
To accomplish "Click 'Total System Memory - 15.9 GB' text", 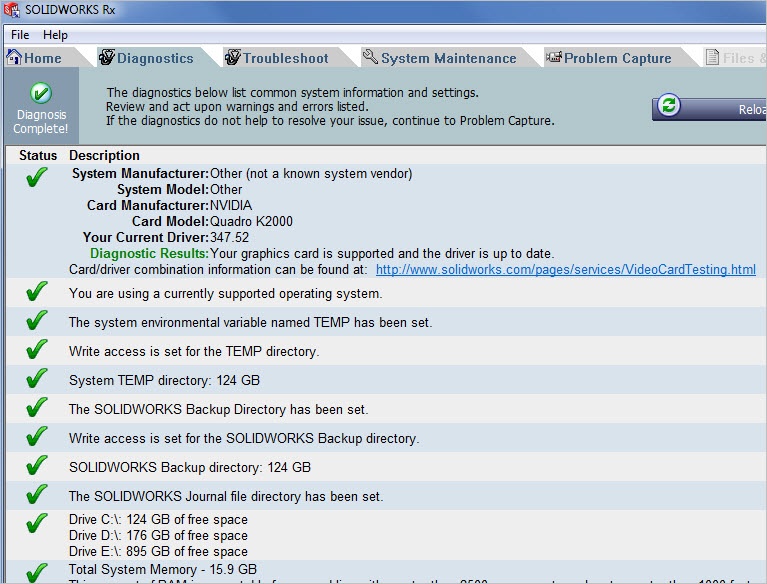I will tap(163, 569).
